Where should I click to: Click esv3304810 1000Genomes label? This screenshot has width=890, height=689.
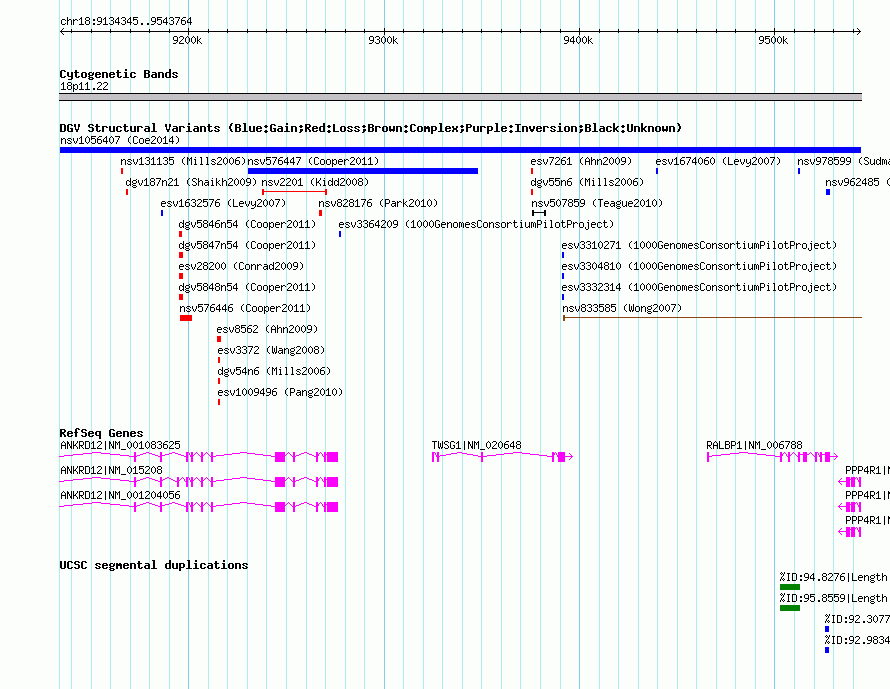pyautogui.click(x=699, y=266)
